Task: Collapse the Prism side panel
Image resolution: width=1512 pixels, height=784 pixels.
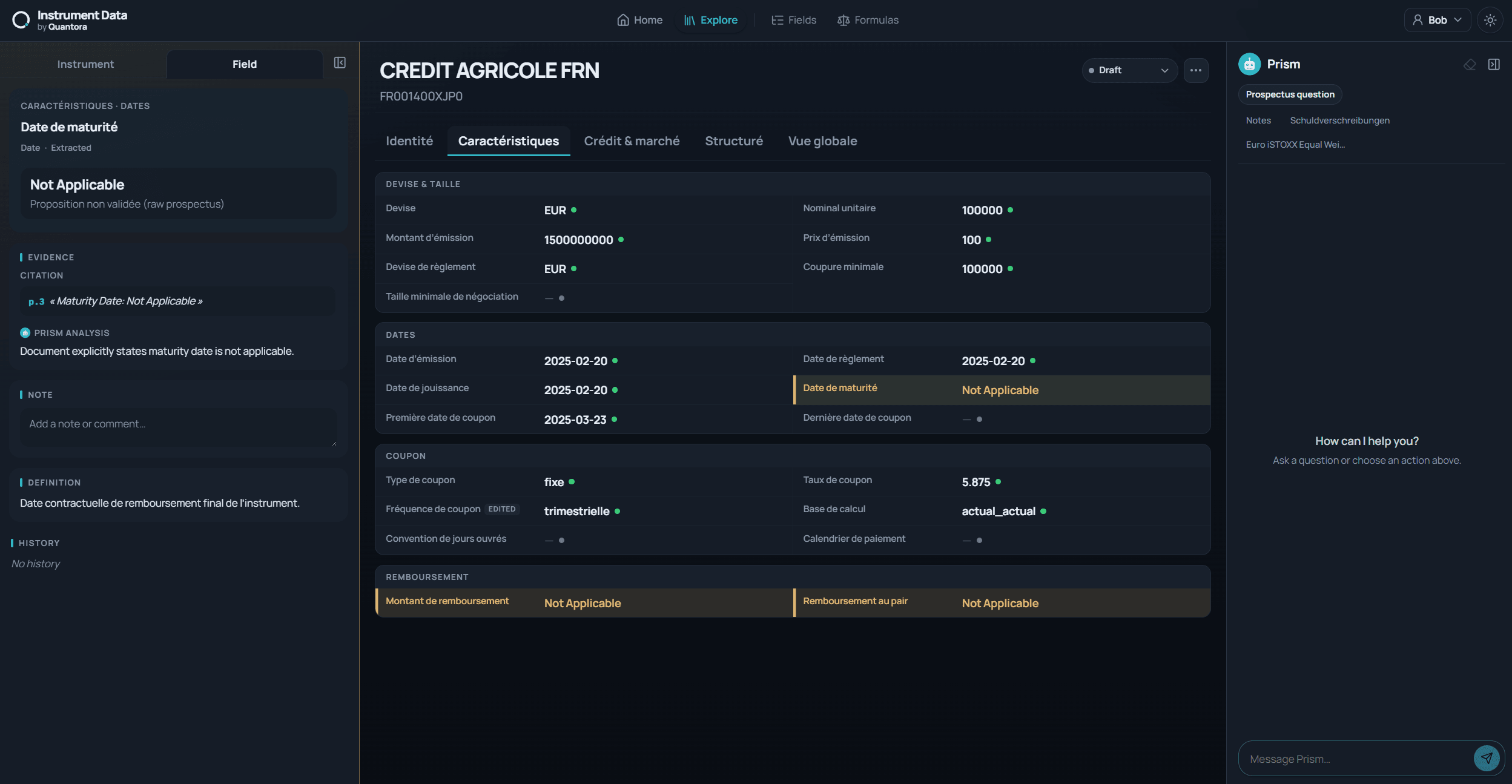Action: (x=1494, y=64)
